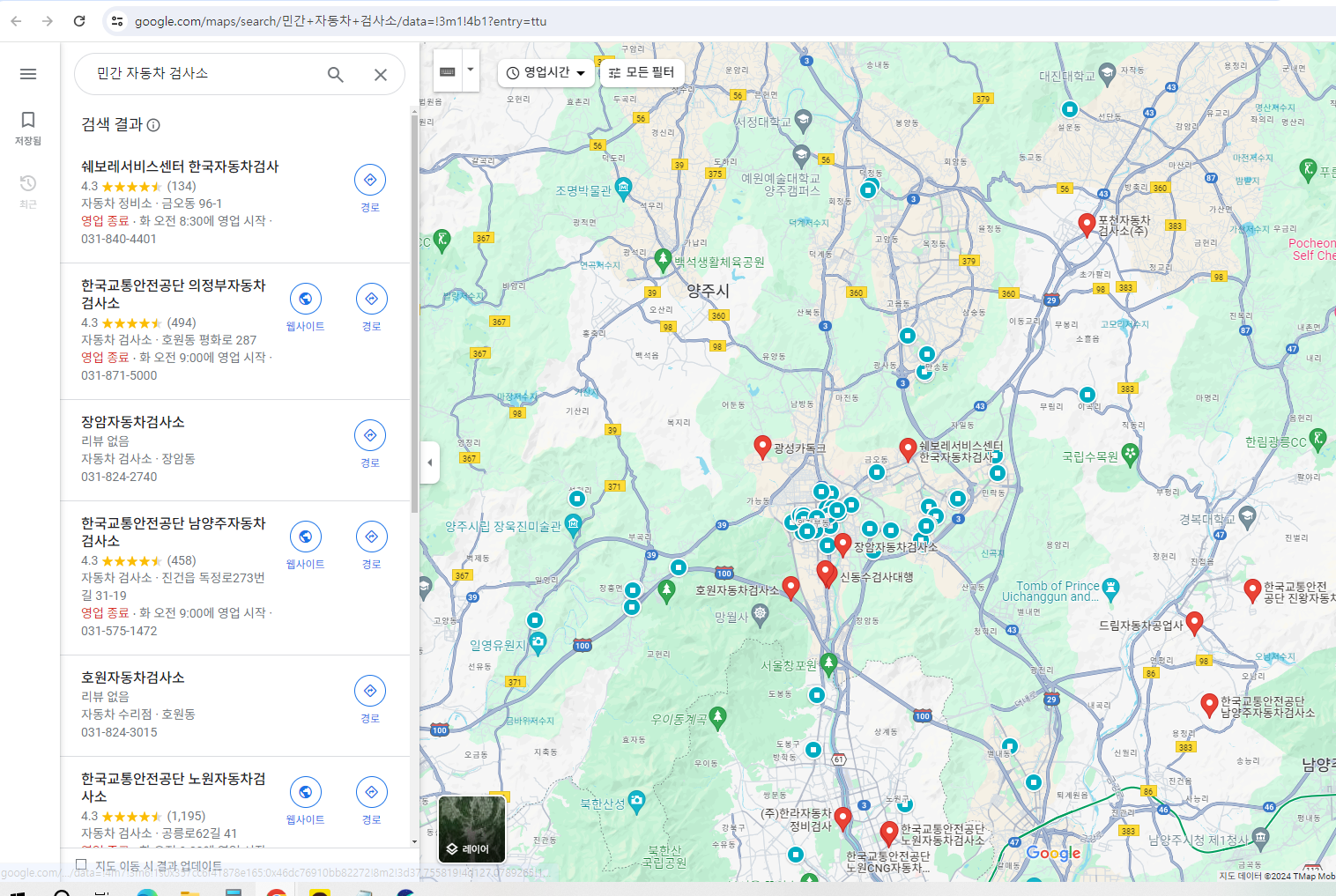The image size is (1336, 896).
Task: Click the browser address bar URL
Action: click(x=340, y=21)
